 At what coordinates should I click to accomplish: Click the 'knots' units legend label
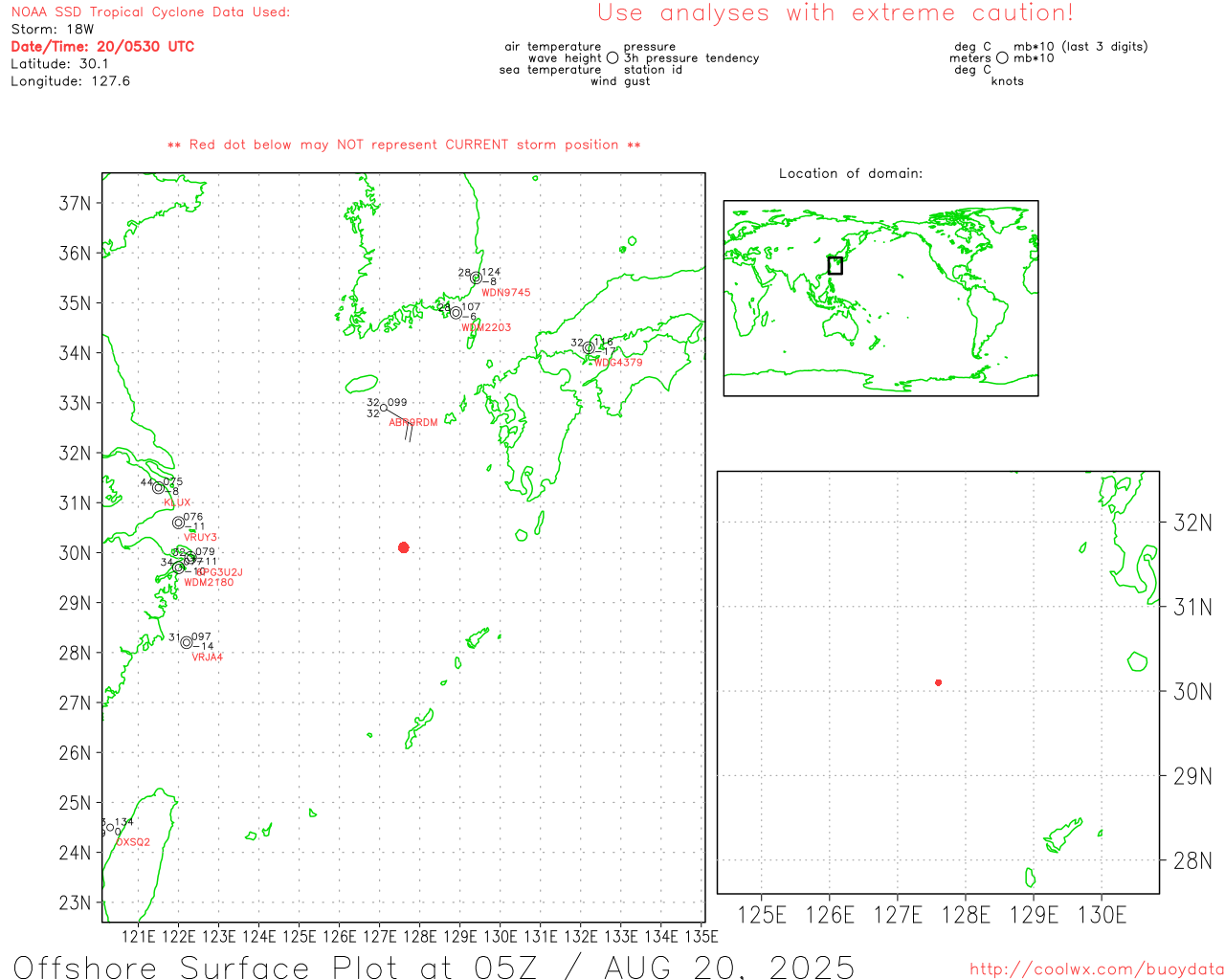[x=1008, y=81]
